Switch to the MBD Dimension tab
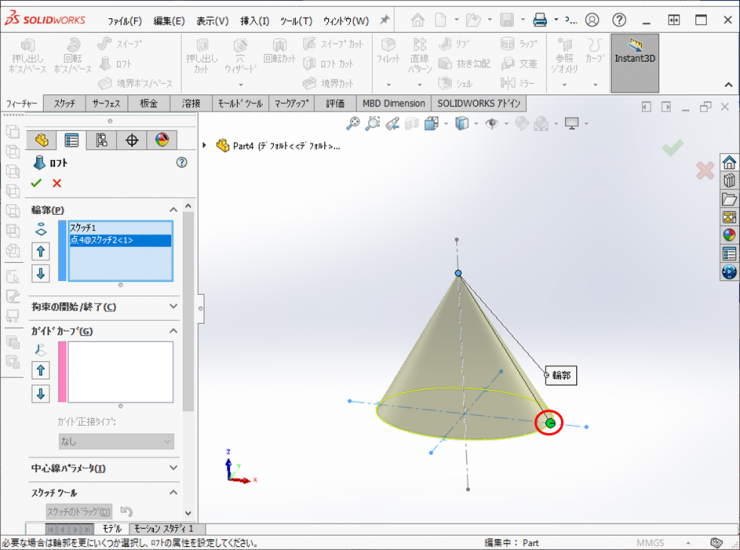Viewport: 740px width, 550px height. coord(392,103)
